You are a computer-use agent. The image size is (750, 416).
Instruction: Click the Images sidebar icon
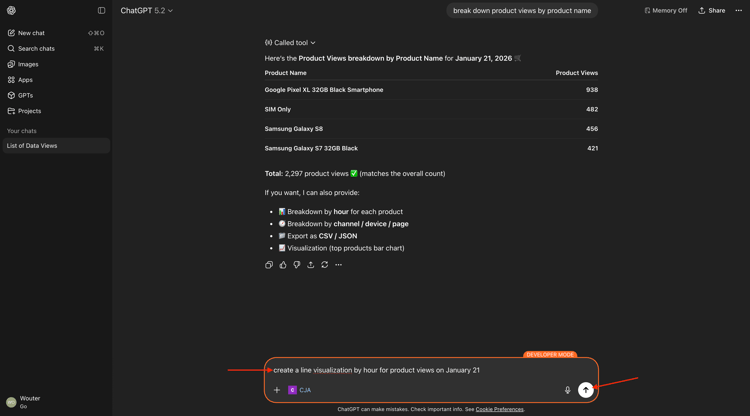click(11, 64)
